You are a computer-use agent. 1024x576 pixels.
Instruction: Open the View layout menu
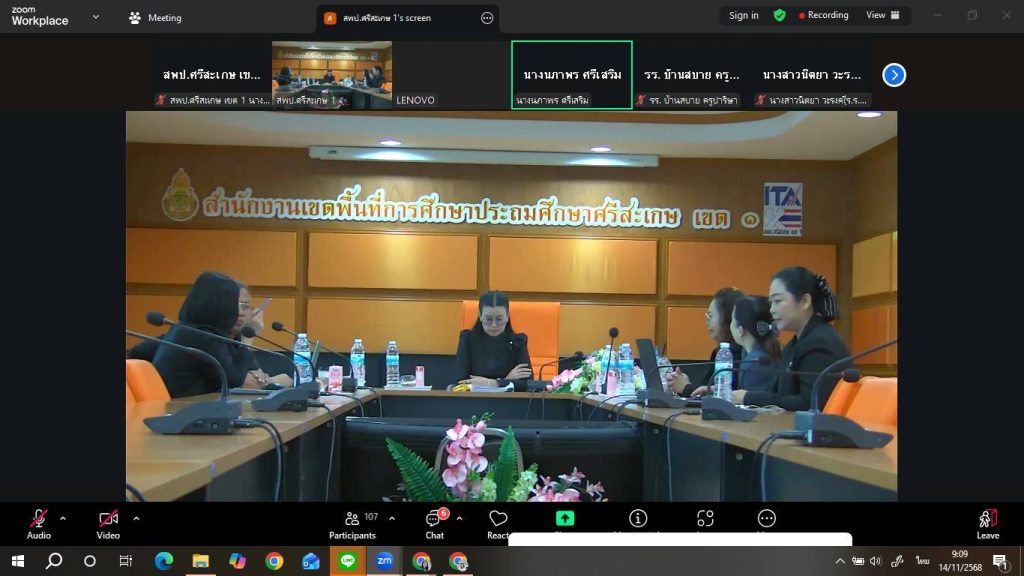pyautogui.click(x=882, y=15)
